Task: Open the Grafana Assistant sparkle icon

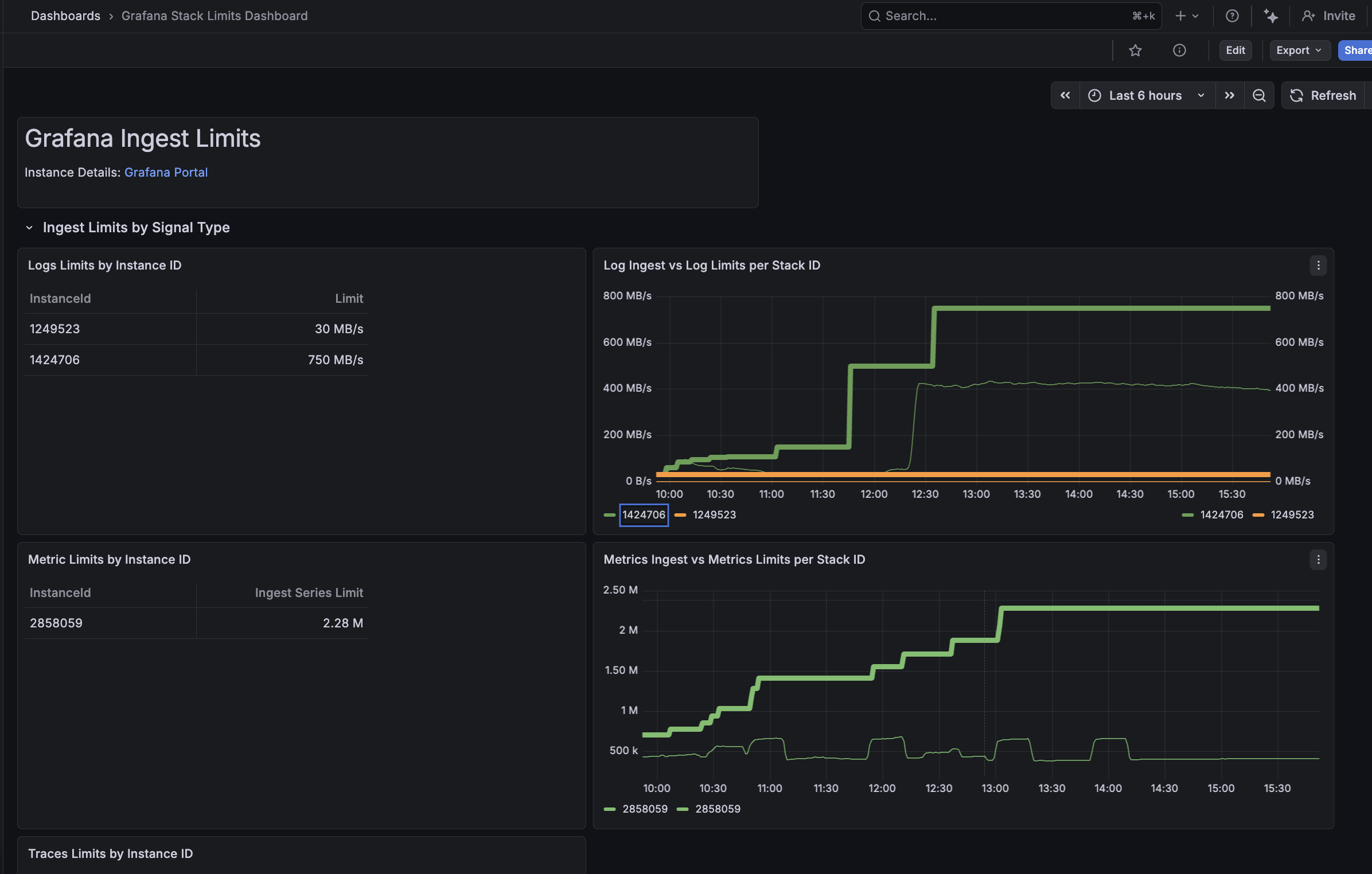Action: tap(1270, 16)
